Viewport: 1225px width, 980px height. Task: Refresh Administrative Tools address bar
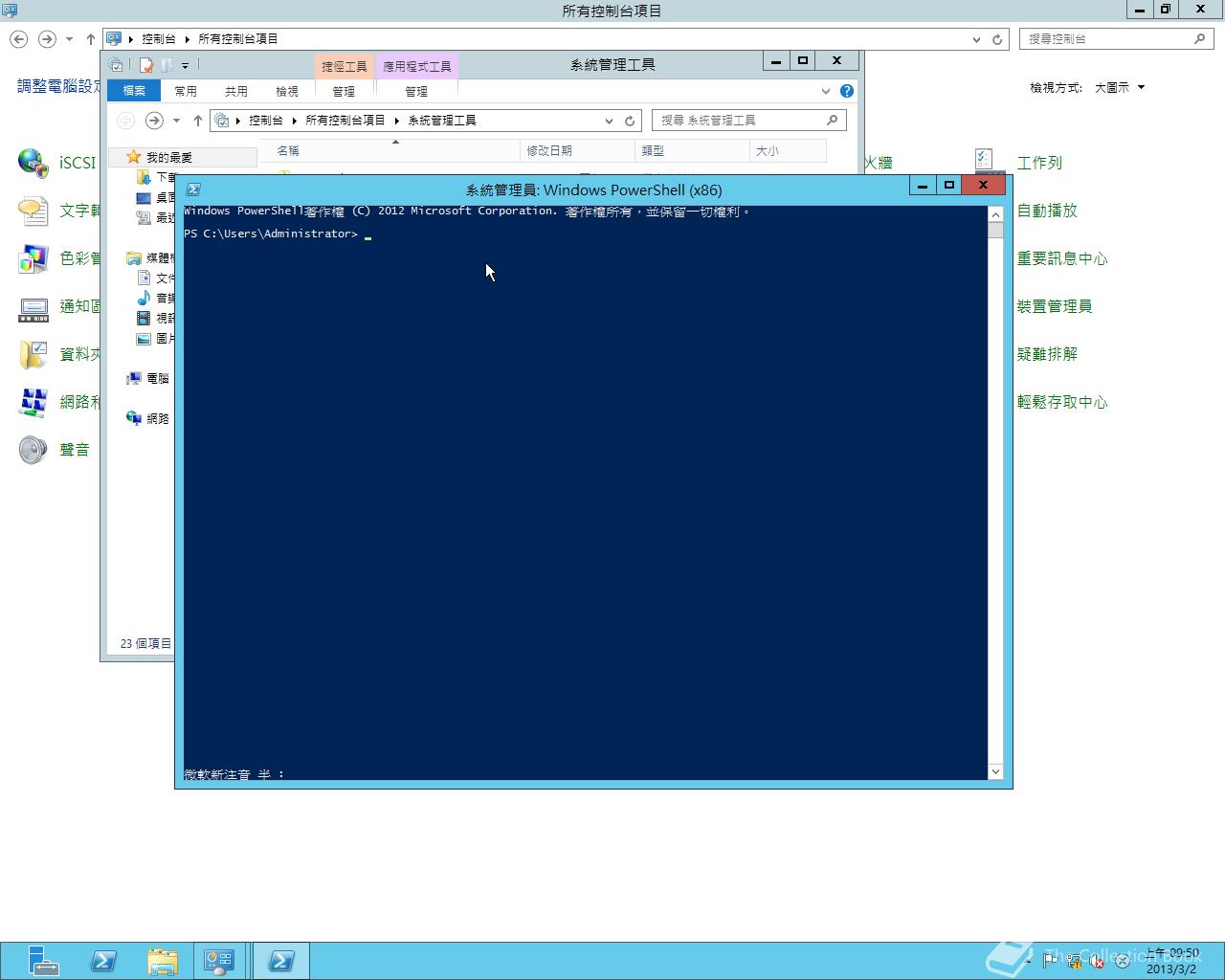(630, 121)
